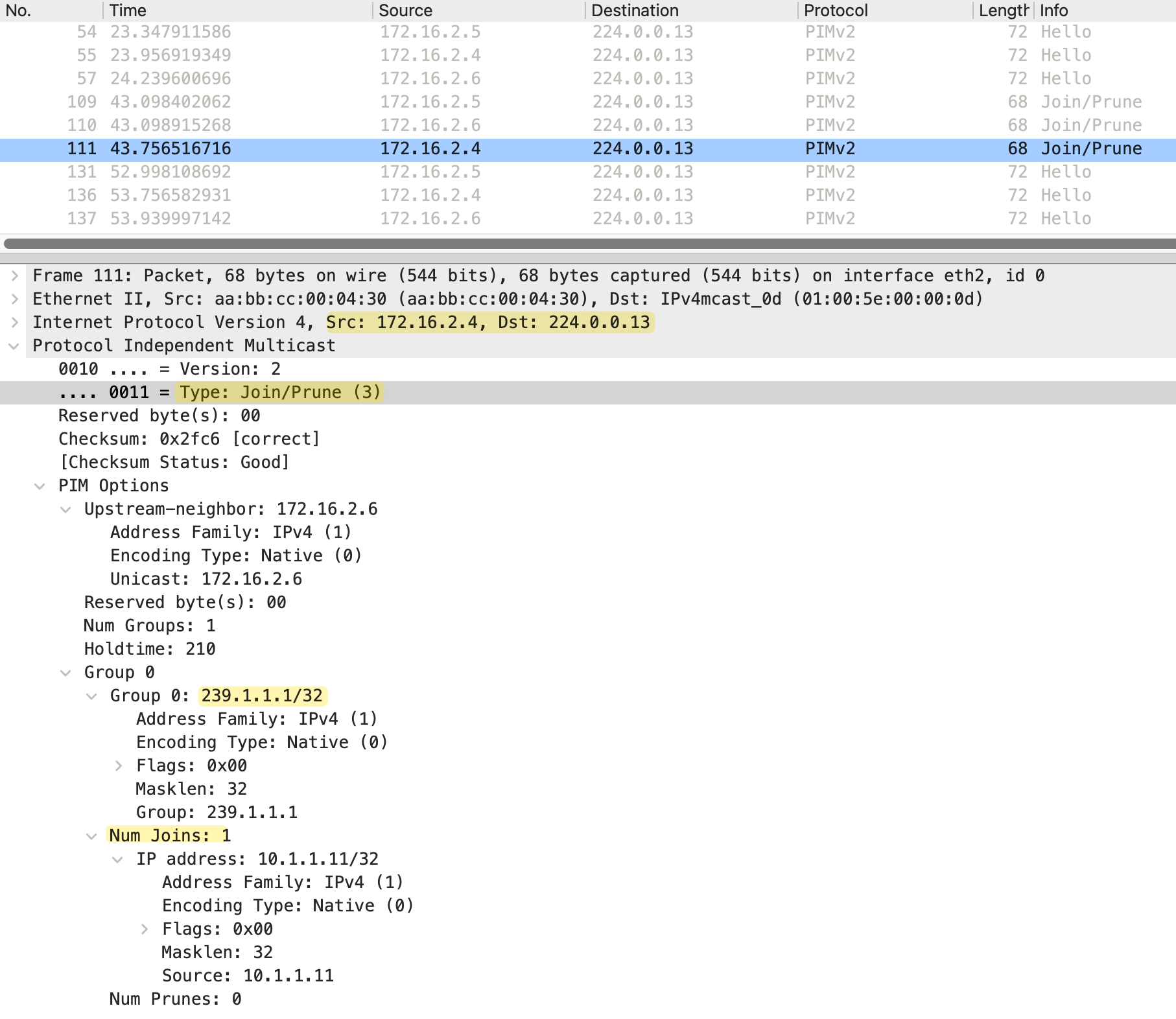Select packet 54 Hello row
This screenshot has width=1176, height=1019.
(x=454, y=32)
